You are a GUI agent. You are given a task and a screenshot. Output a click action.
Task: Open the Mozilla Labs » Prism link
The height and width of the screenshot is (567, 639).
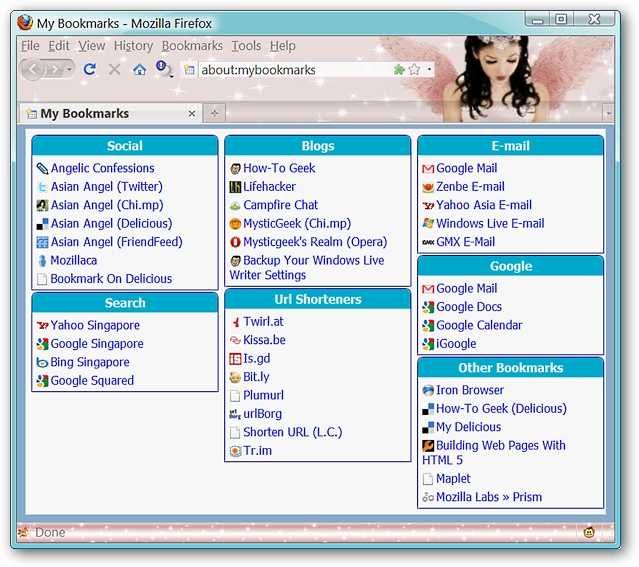(489, 497)
